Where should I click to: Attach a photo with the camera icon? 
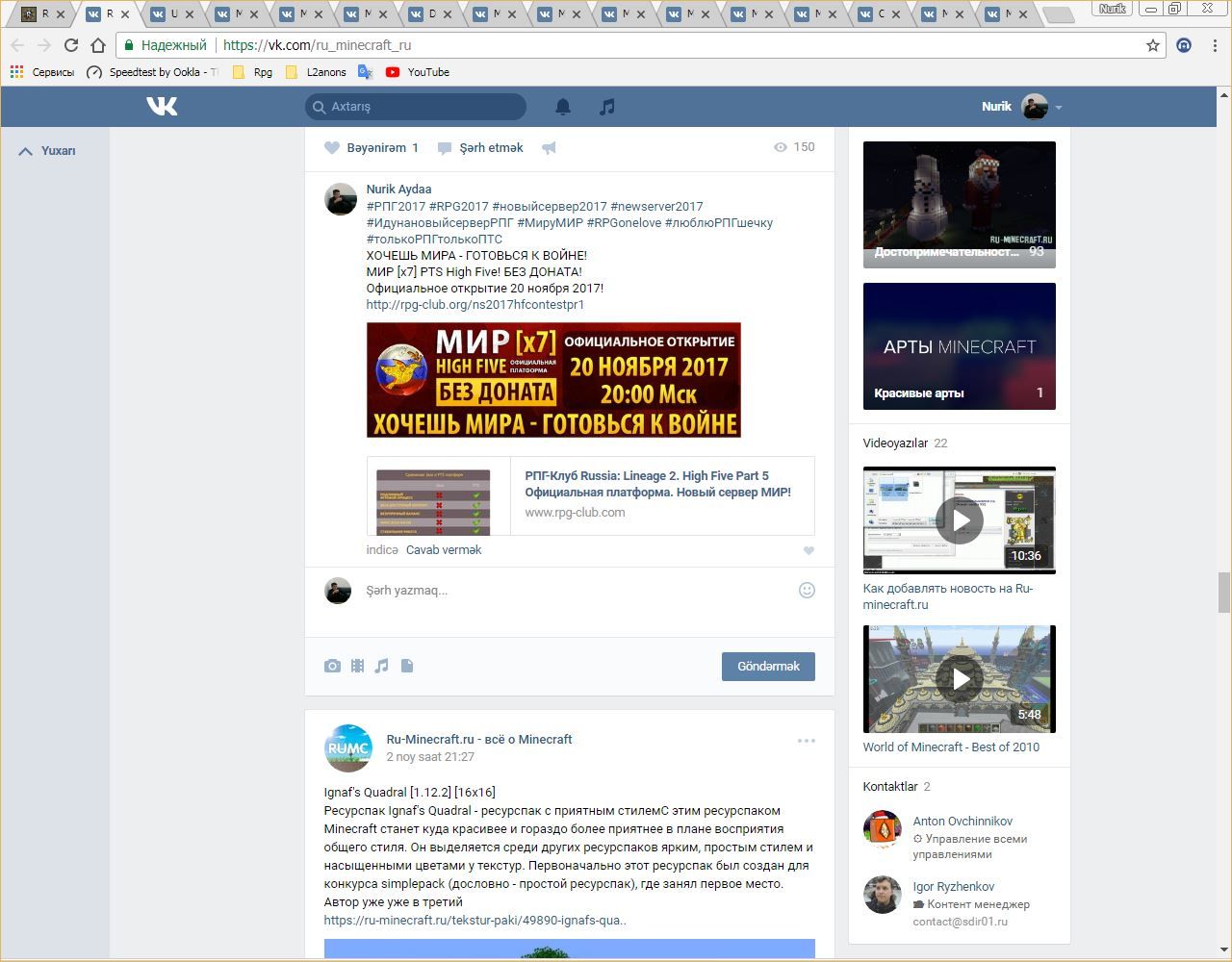(332, 666)
